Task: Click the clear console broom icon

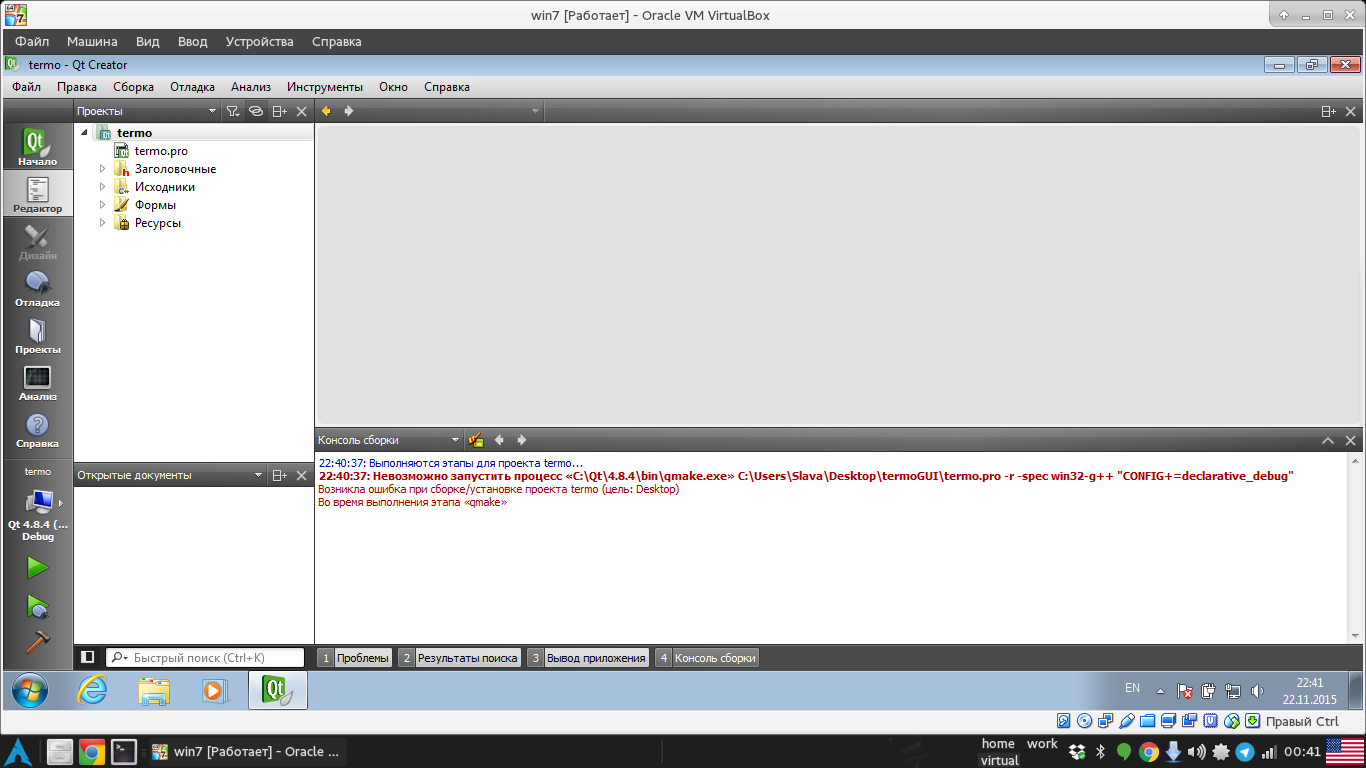Action: [476, 440]
